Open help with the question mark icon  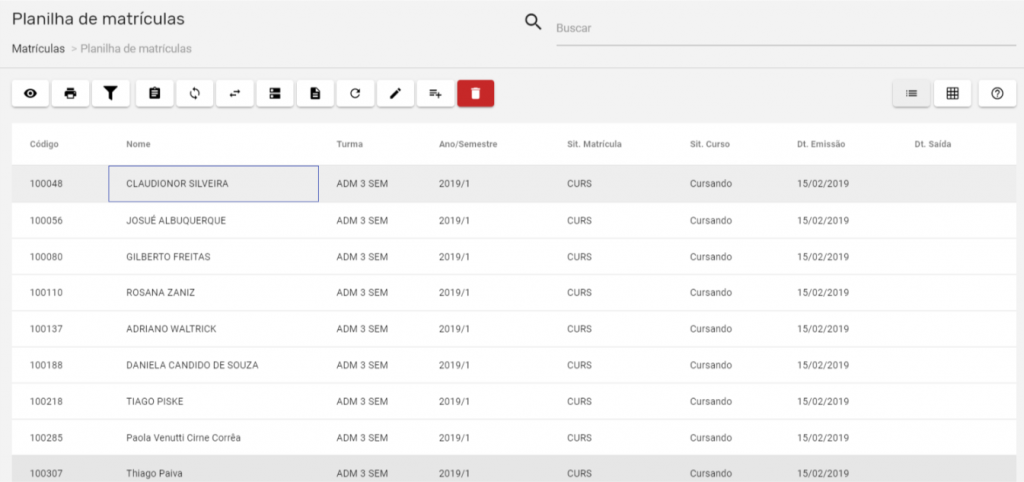(997, 93)
